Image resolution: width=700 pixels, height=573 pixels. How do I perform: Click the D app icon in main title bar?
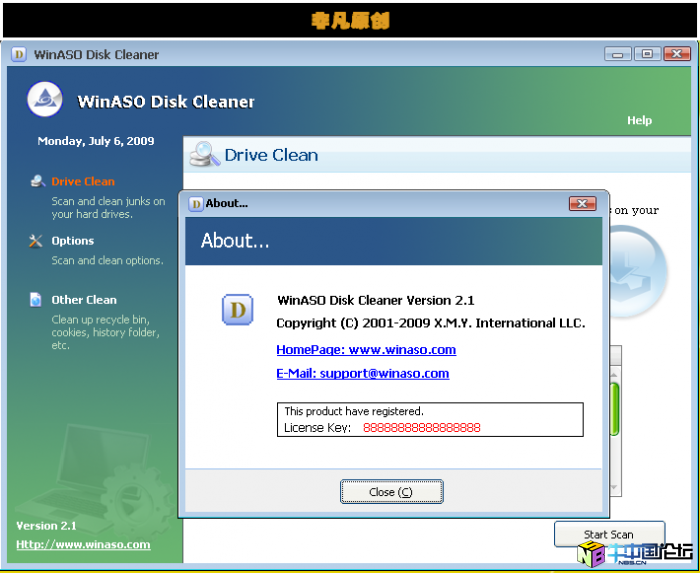pos(18,54)
